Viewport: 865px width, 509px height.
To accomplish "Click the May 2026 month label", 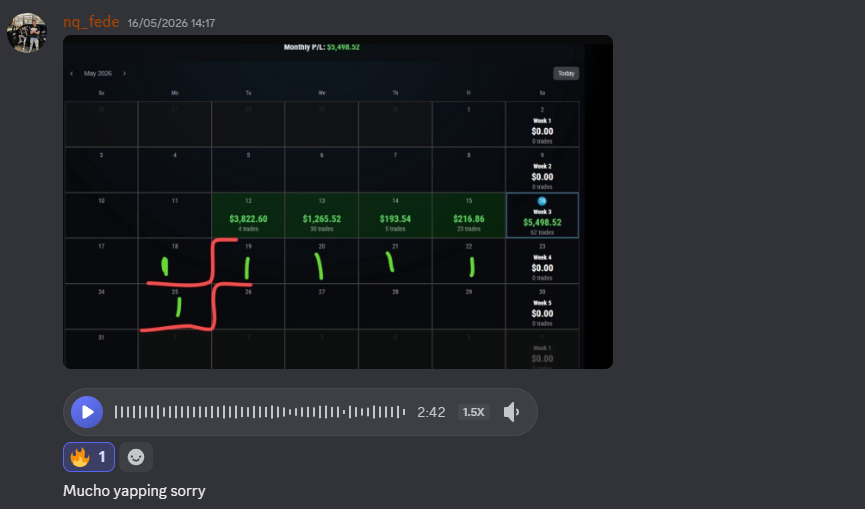I will [98, 73].
